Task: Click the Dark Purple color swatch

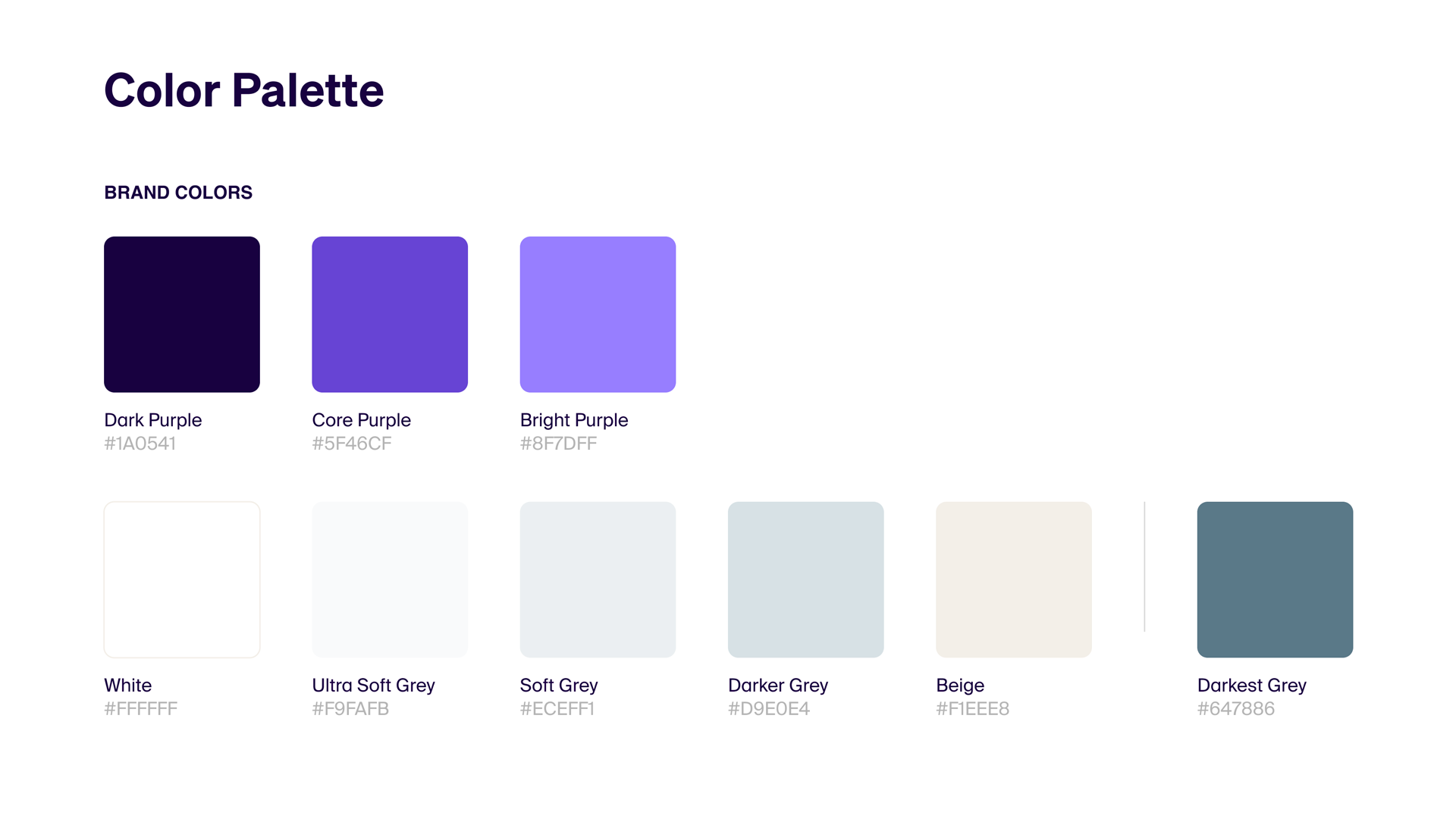Action: [x=182, y=314]
